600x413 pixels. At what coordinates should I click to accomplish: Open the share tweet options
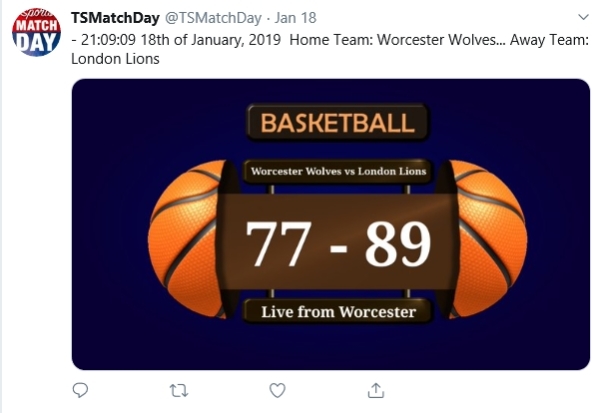coord(376,390)
